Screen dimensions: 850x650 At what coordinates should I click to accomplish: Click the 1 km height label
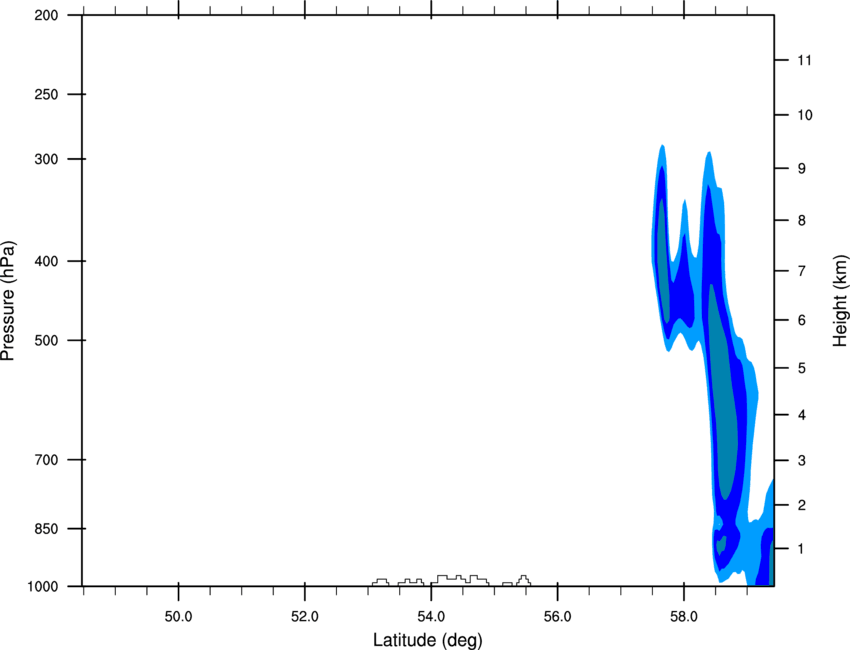tap(802, 549)
